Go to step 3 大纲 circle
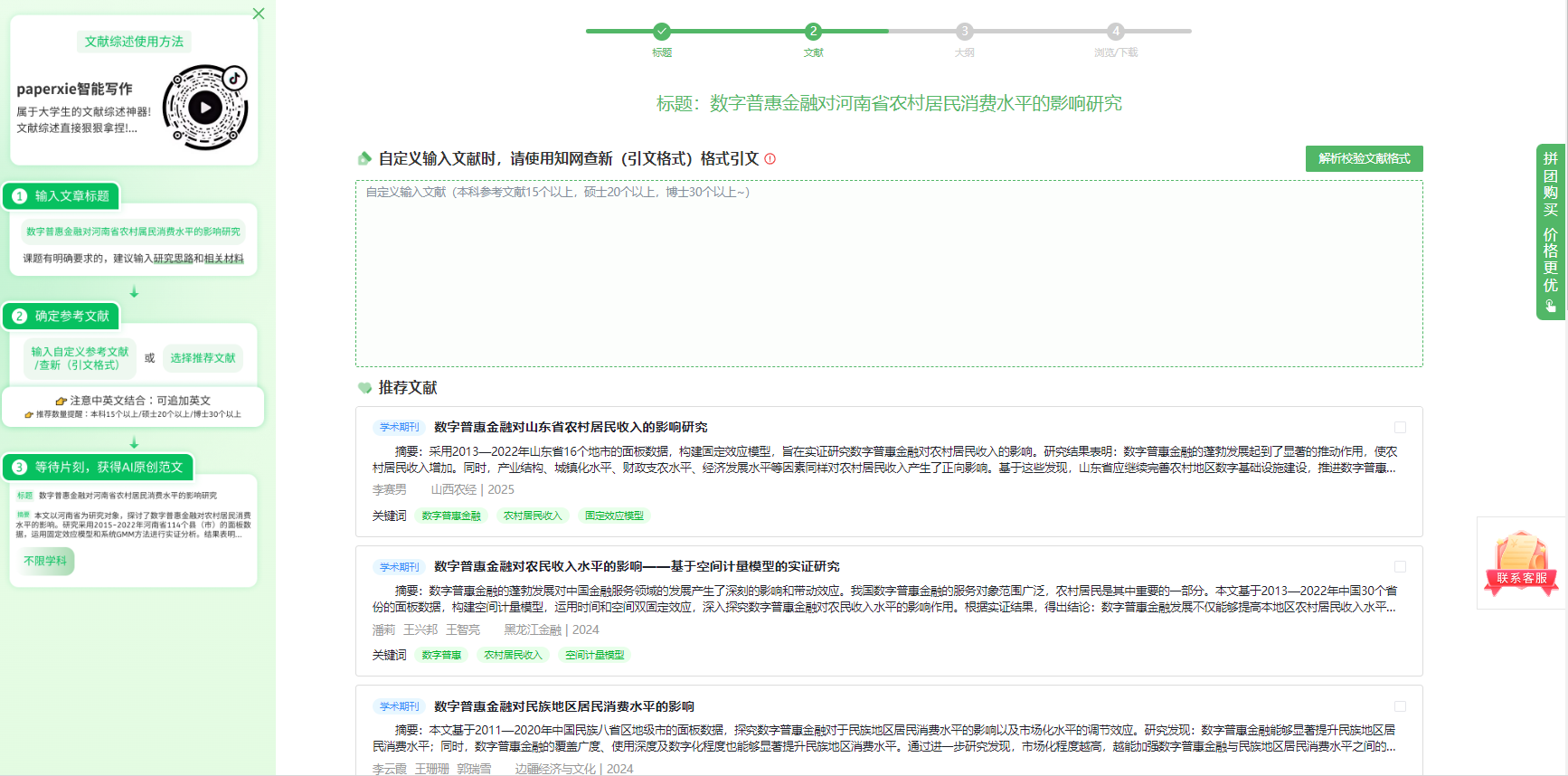1568x776 pixels. coord(965,31)
